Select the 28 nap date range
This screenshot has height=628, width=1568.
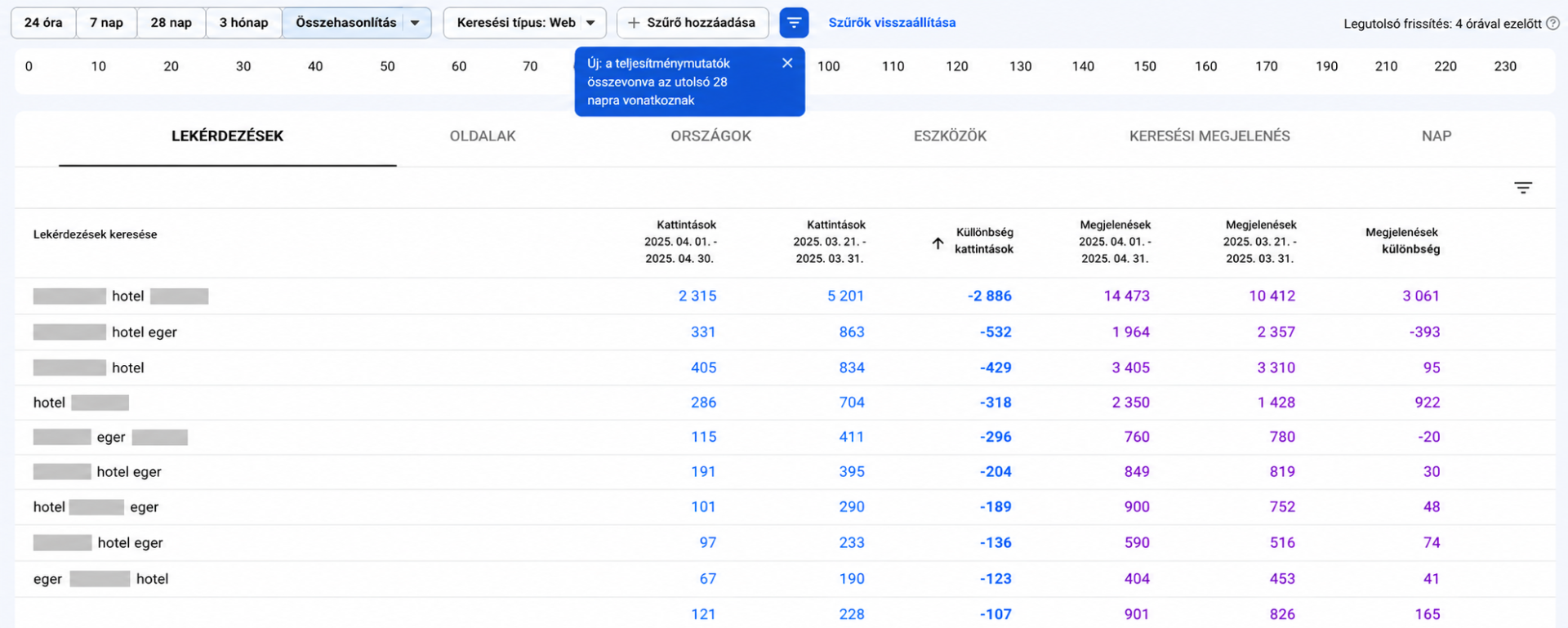pyautogui.click(x=171, y=23)
